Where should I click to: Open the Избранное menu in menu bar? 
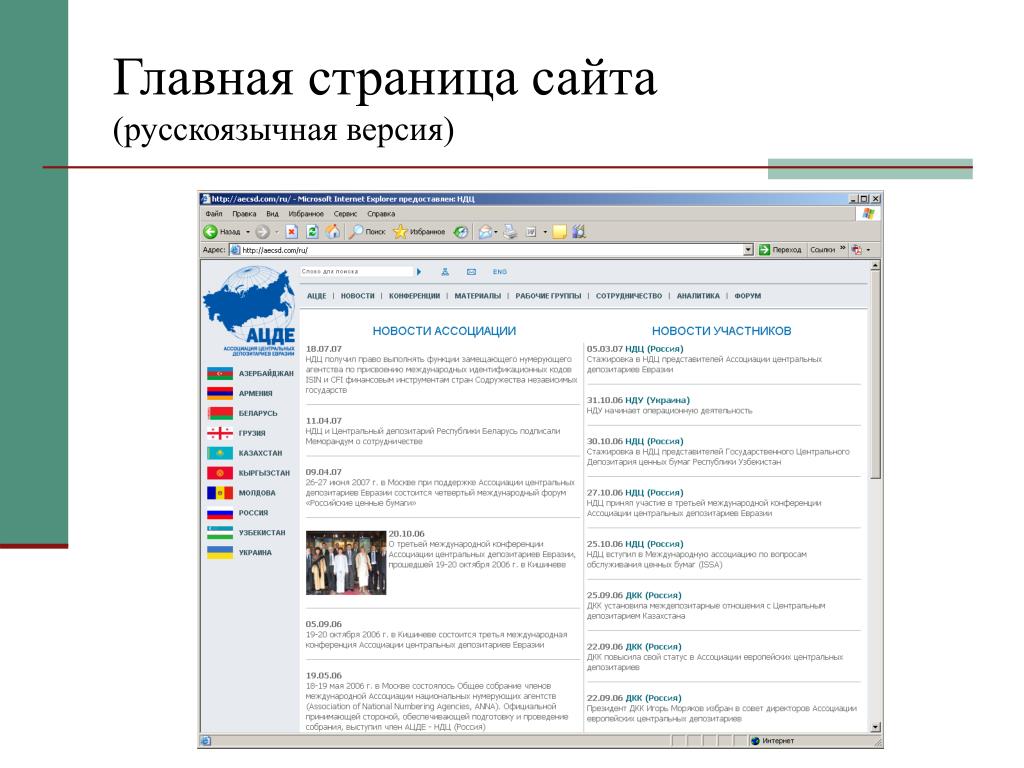coord(306,214)
